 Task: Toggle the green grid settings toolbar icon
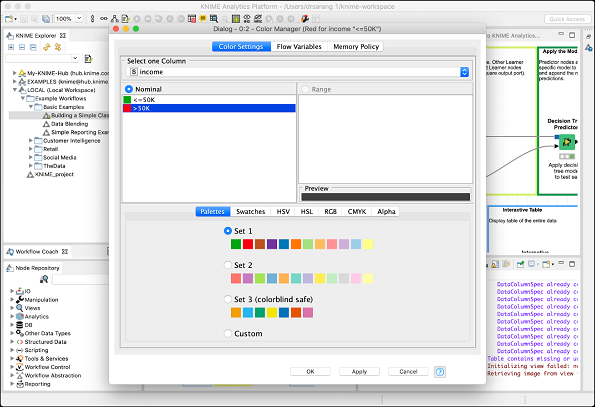click(236, 19)
